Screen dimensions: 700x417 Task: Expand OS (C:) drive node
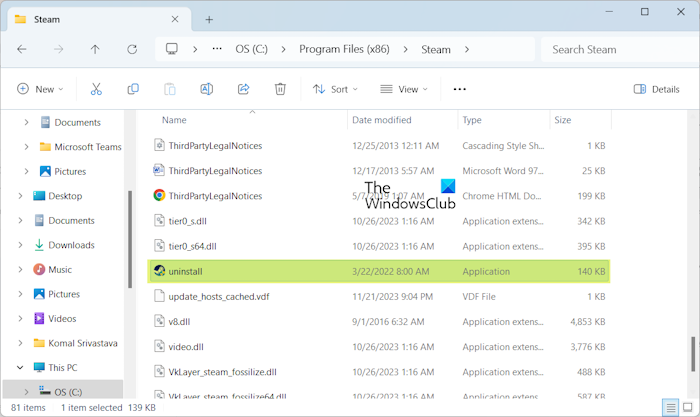click(x=26, y=392)
